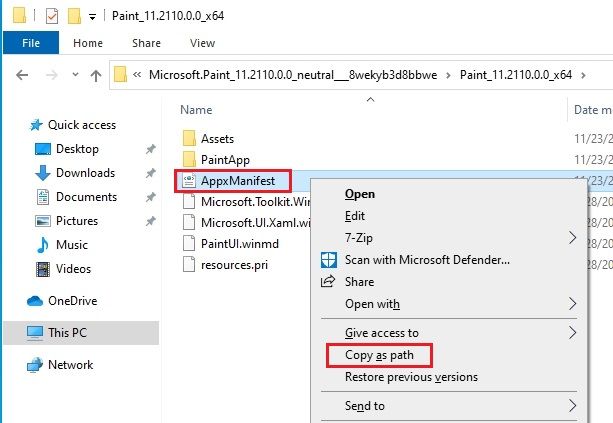Click the Properties quick-access icon in title bar
Screen dimensions: 613x423
[52, 16]
